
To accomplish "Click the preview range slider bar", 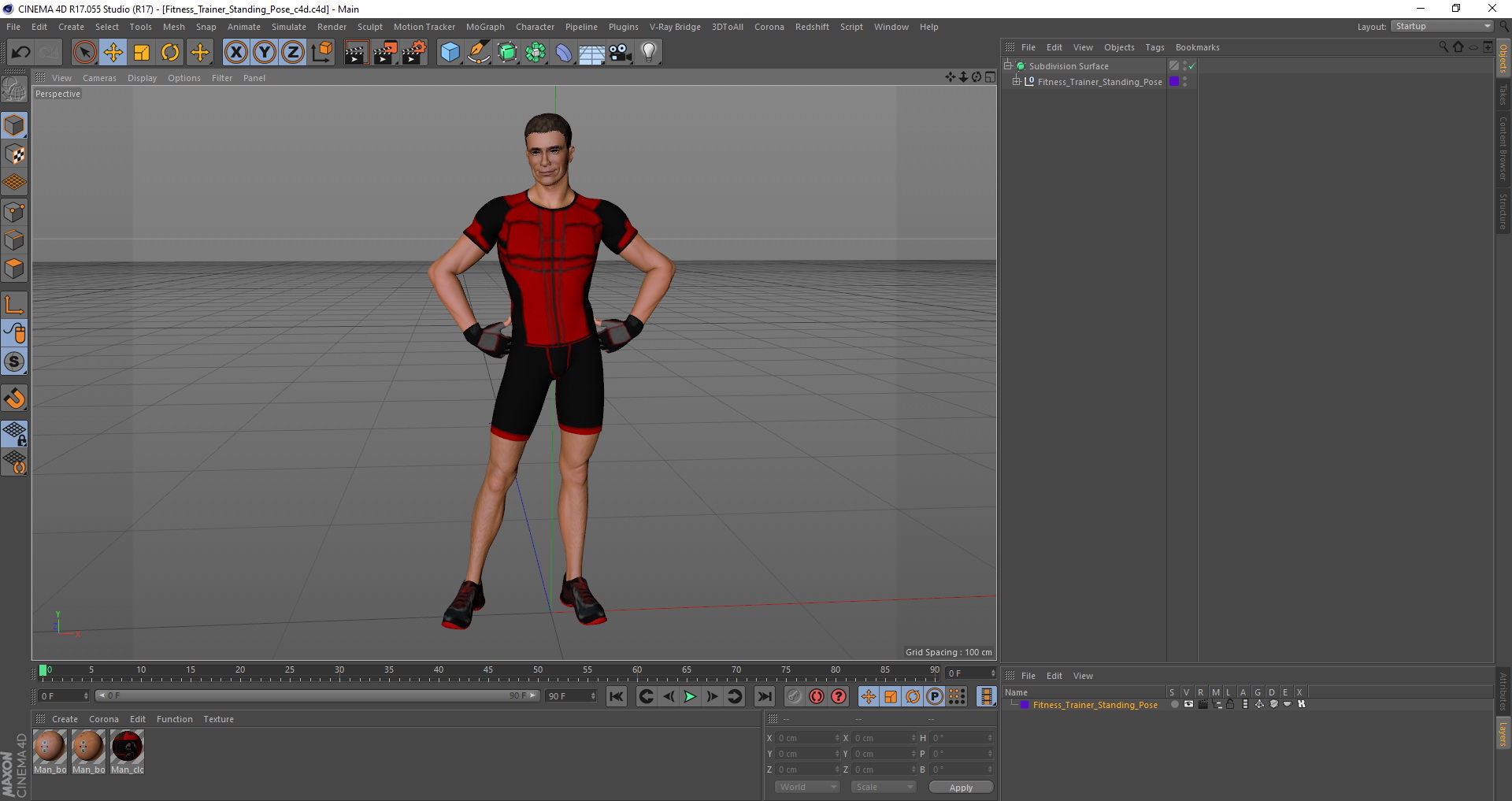I will click(317, 695).
